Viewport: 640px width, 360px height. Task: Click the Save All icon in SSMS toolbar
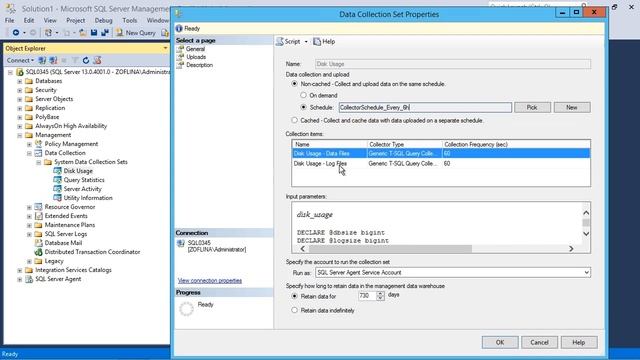[105, 33]
